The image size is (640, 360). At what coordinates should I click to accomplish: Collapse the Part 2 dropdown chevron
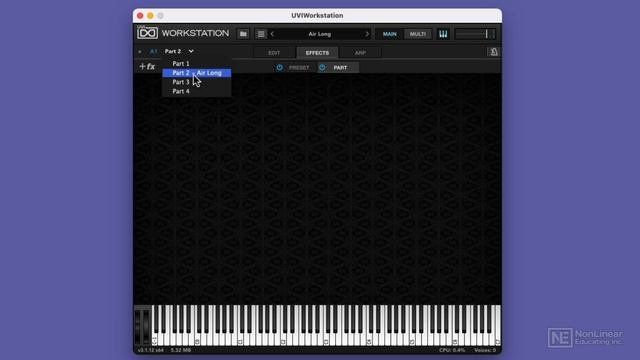[x=191, y=51]
